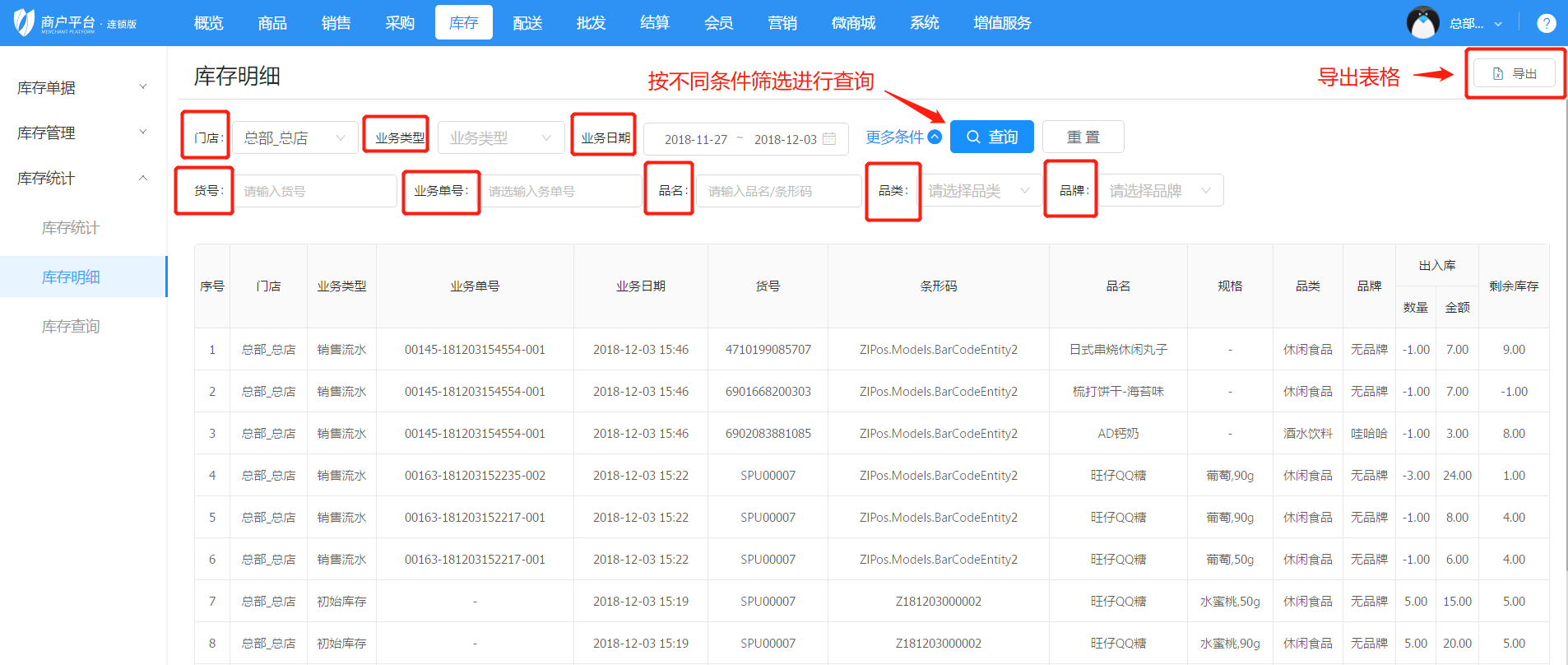Click the 品名 name/barcode input field
Image resolution: width=1568 pixels, height=665 pixels.
click(x=778, y=191)
